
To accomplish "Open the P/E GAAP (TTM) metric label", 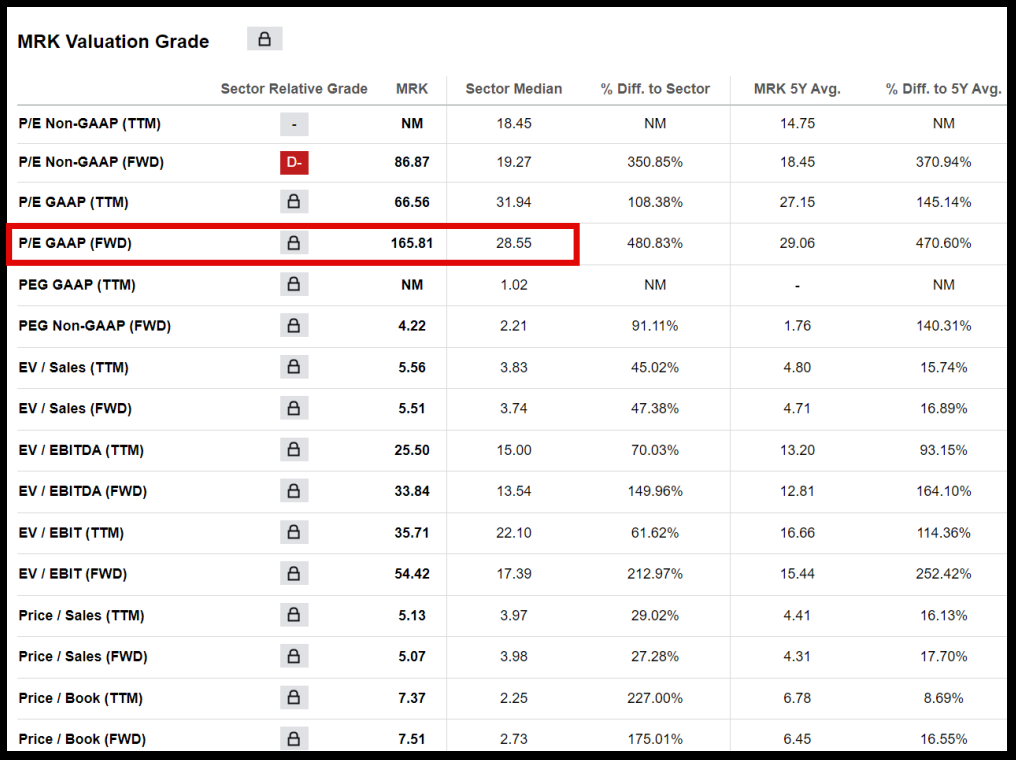I will (x=73, y=202).
